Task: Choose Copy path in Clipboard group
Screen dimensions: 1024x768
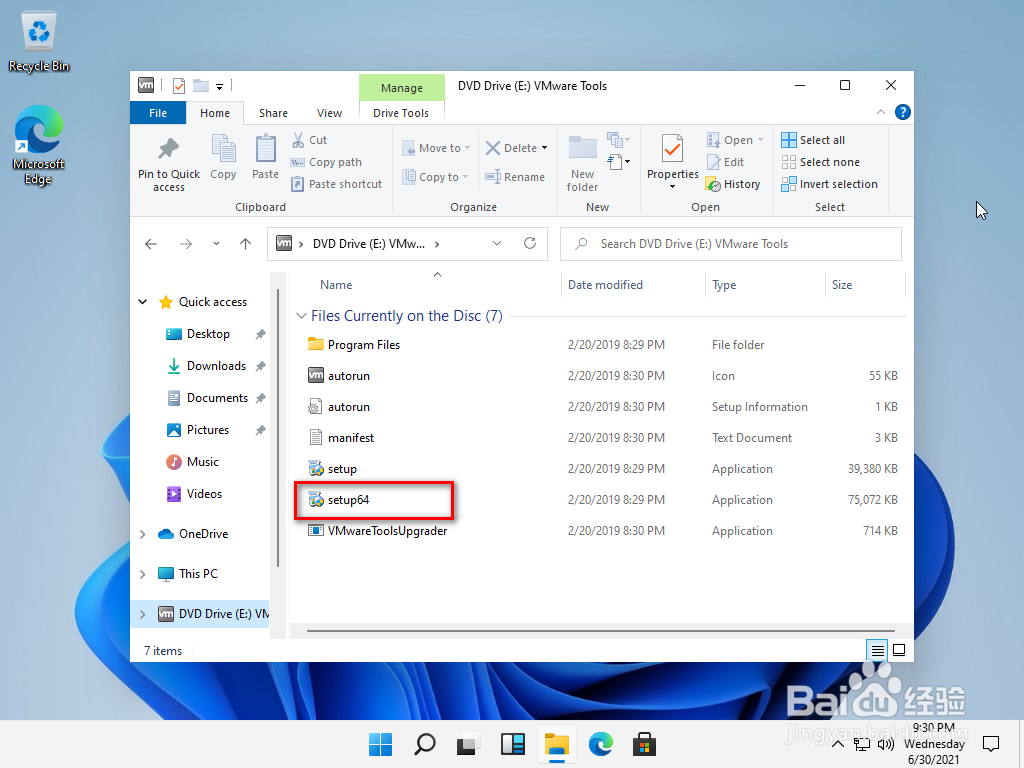Action: tap(327, 162)
